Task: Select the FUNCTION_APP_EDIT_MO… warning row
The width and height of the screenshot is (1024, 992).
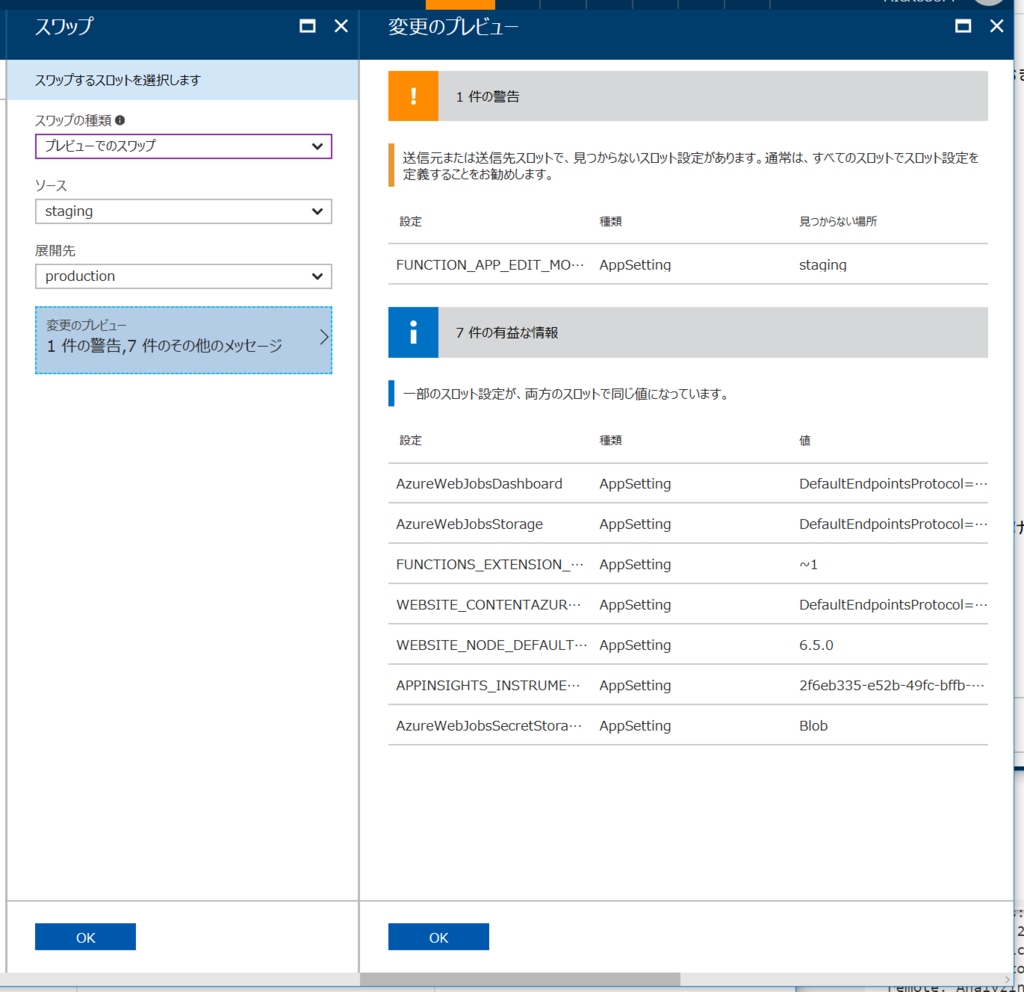Action: point(688,264)
